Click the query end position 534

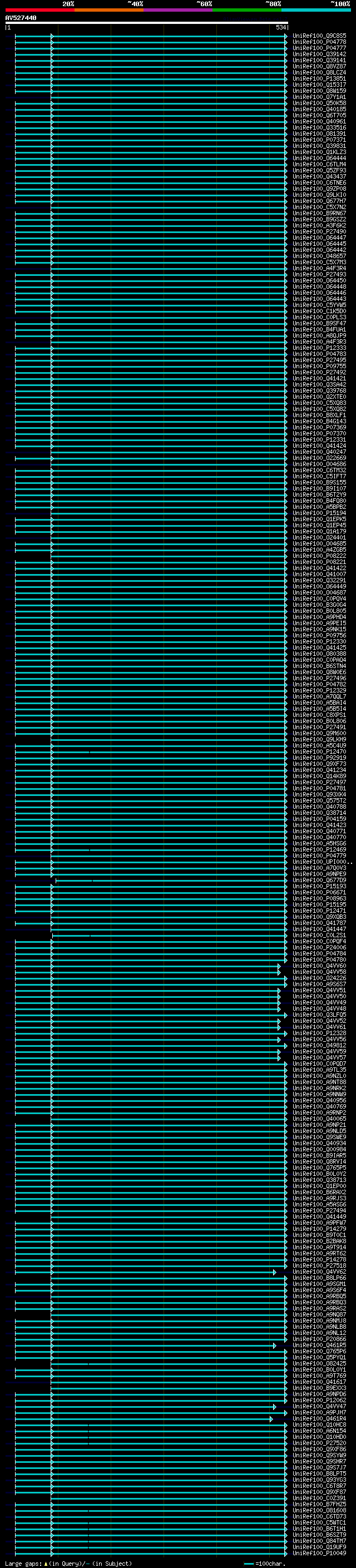tap(280, 27)
